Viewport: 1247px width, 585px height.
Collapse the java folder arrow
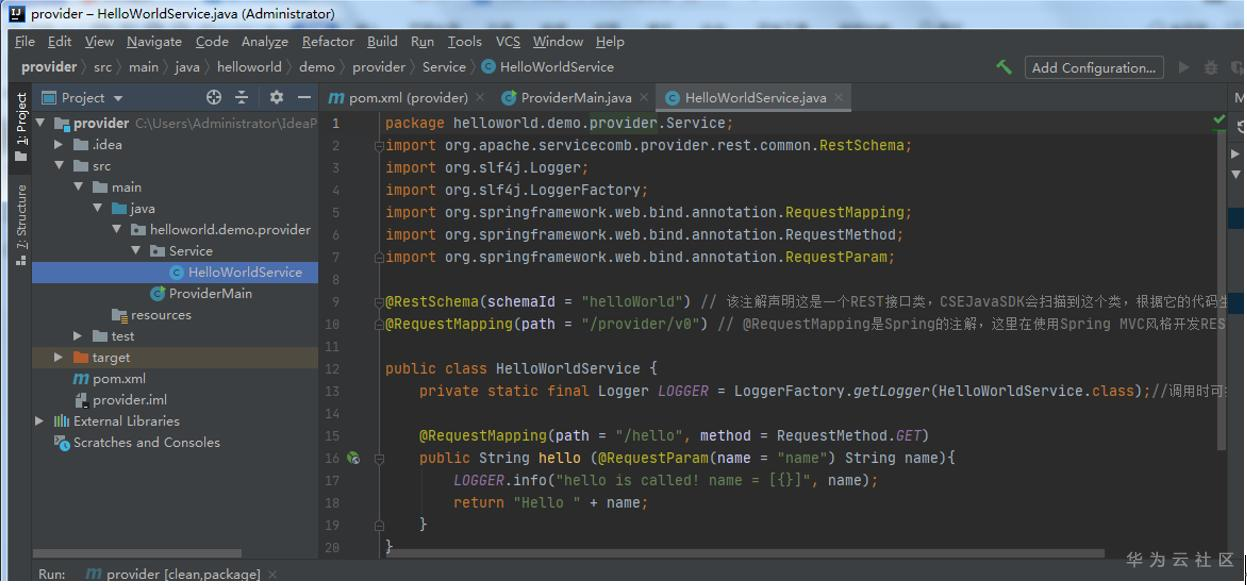(97, 208)
